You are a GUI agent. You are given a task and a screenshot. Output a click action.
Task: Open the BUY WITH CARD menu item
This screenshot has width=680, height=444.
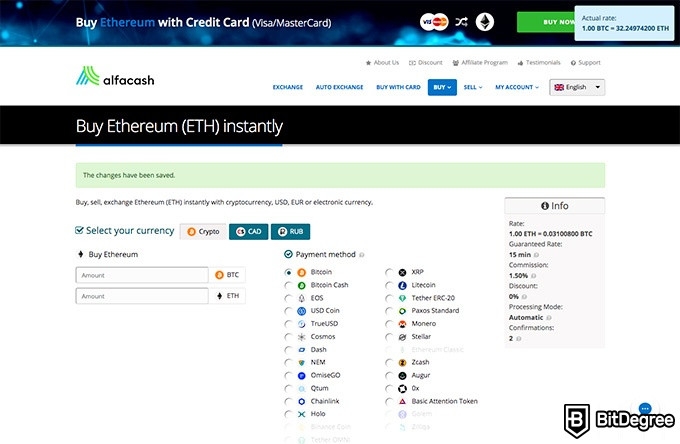399,87
